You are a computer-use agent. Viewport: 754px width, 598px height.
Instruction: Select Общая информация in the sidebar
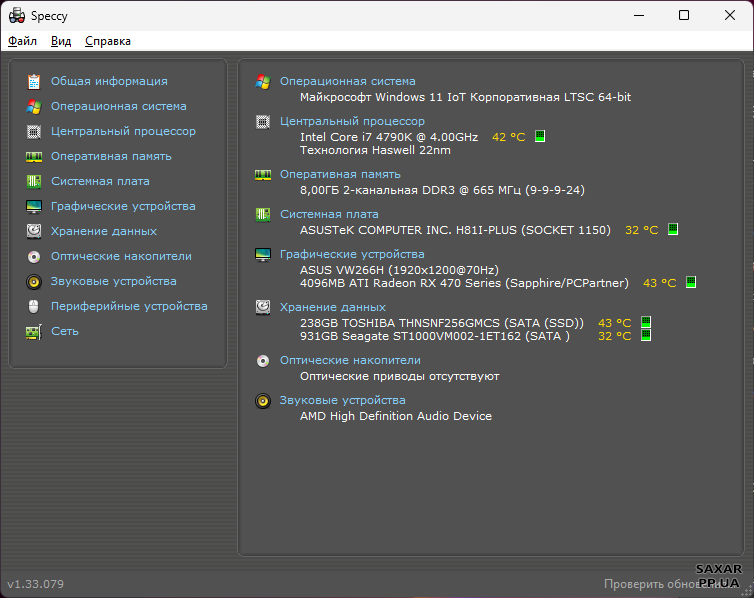tap(109, 81)
